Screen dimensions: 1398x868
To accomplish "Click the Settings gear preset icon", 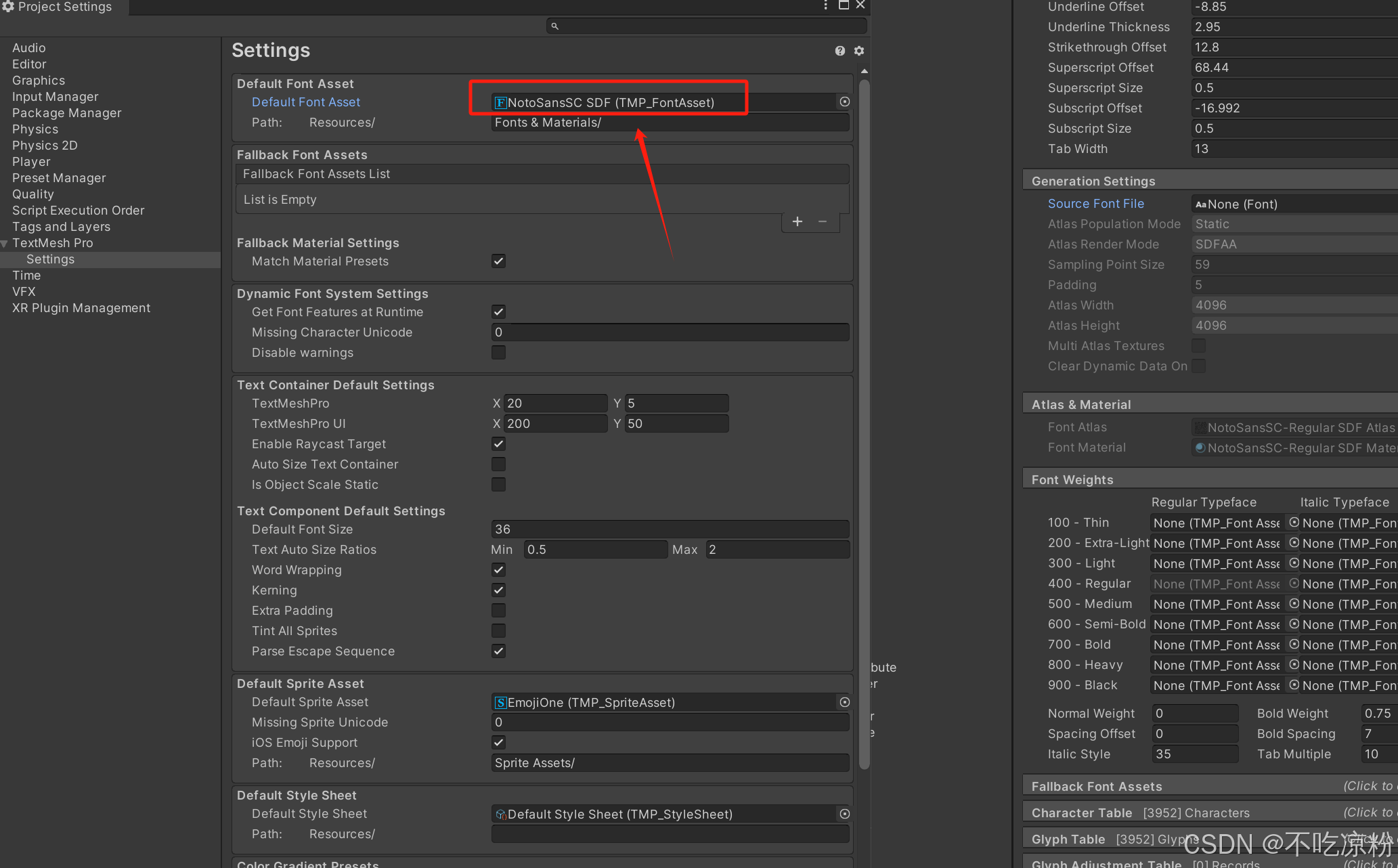I will 858,51.
